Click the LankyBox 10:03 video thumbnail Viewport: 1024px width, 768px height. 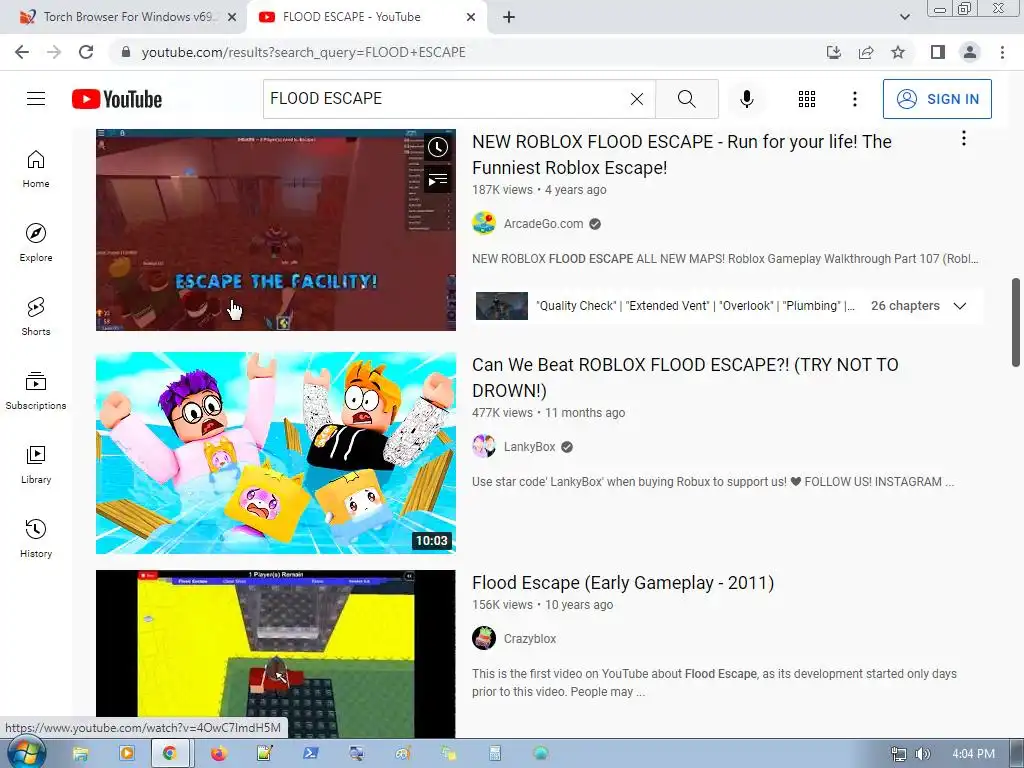[x=276, y=453]
